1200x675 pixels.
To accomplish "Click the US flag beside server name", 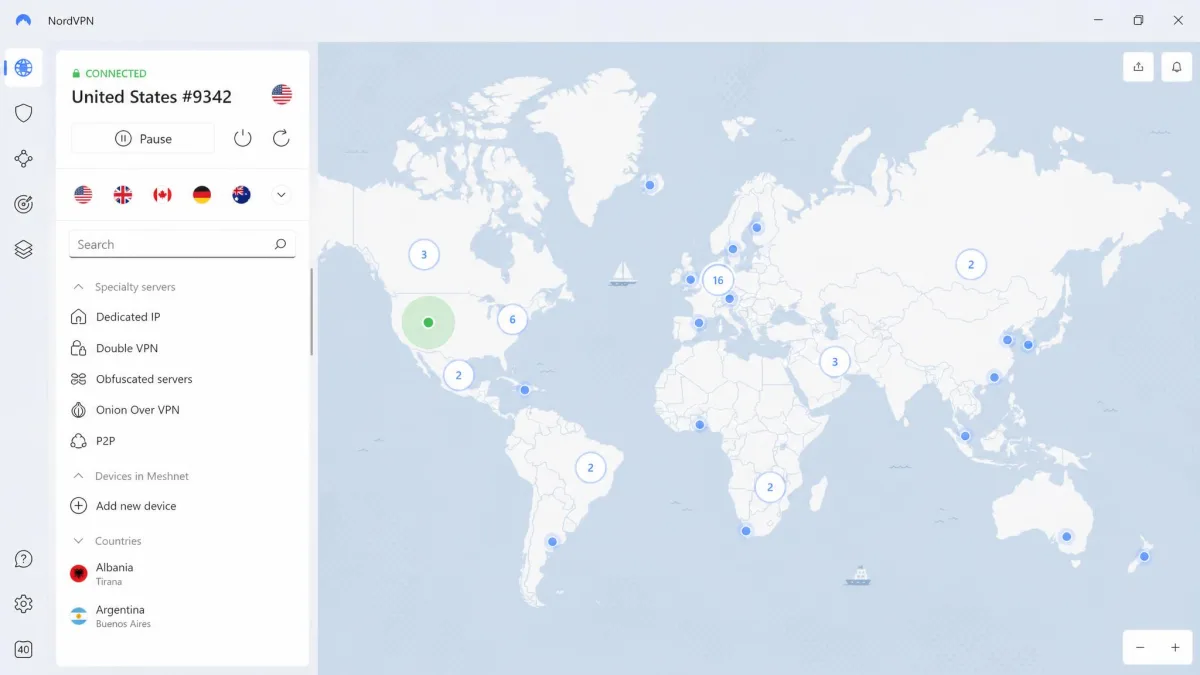I will [x=282, y=95].
